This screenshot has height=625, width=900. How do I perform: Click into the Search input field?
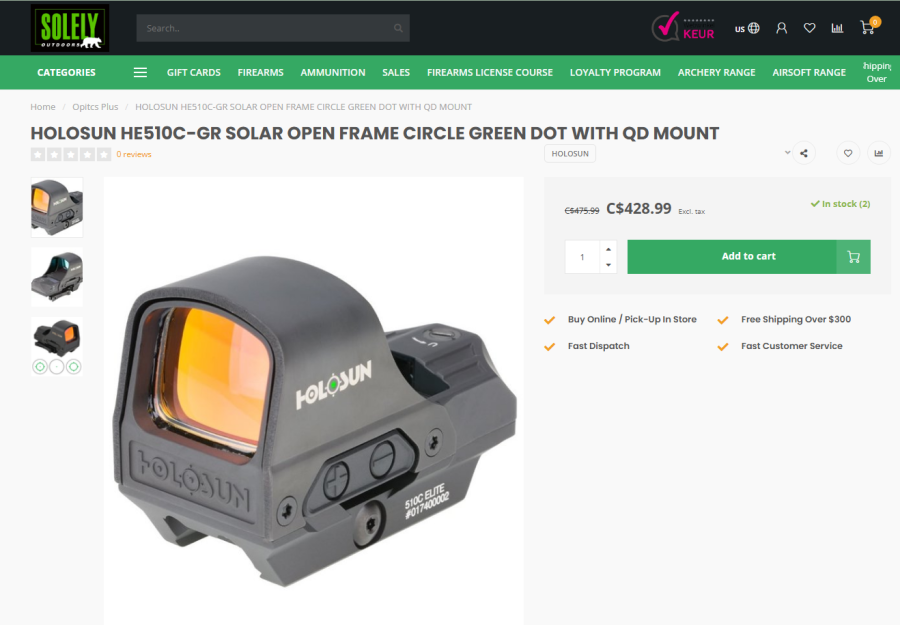(x=265, y=28)
